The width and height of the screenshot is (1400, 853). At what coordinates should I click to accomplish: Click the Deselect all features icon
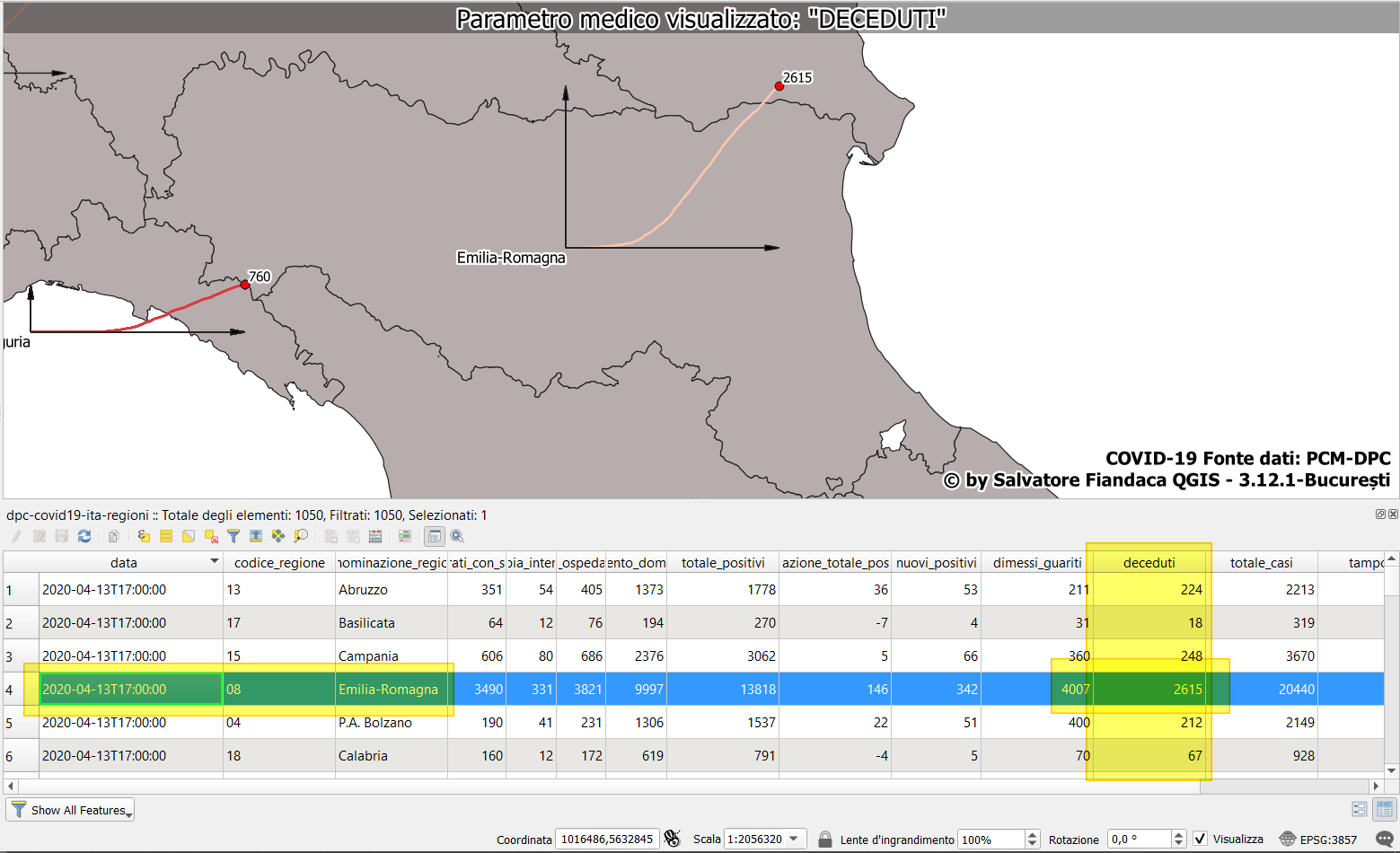[211, 536]
